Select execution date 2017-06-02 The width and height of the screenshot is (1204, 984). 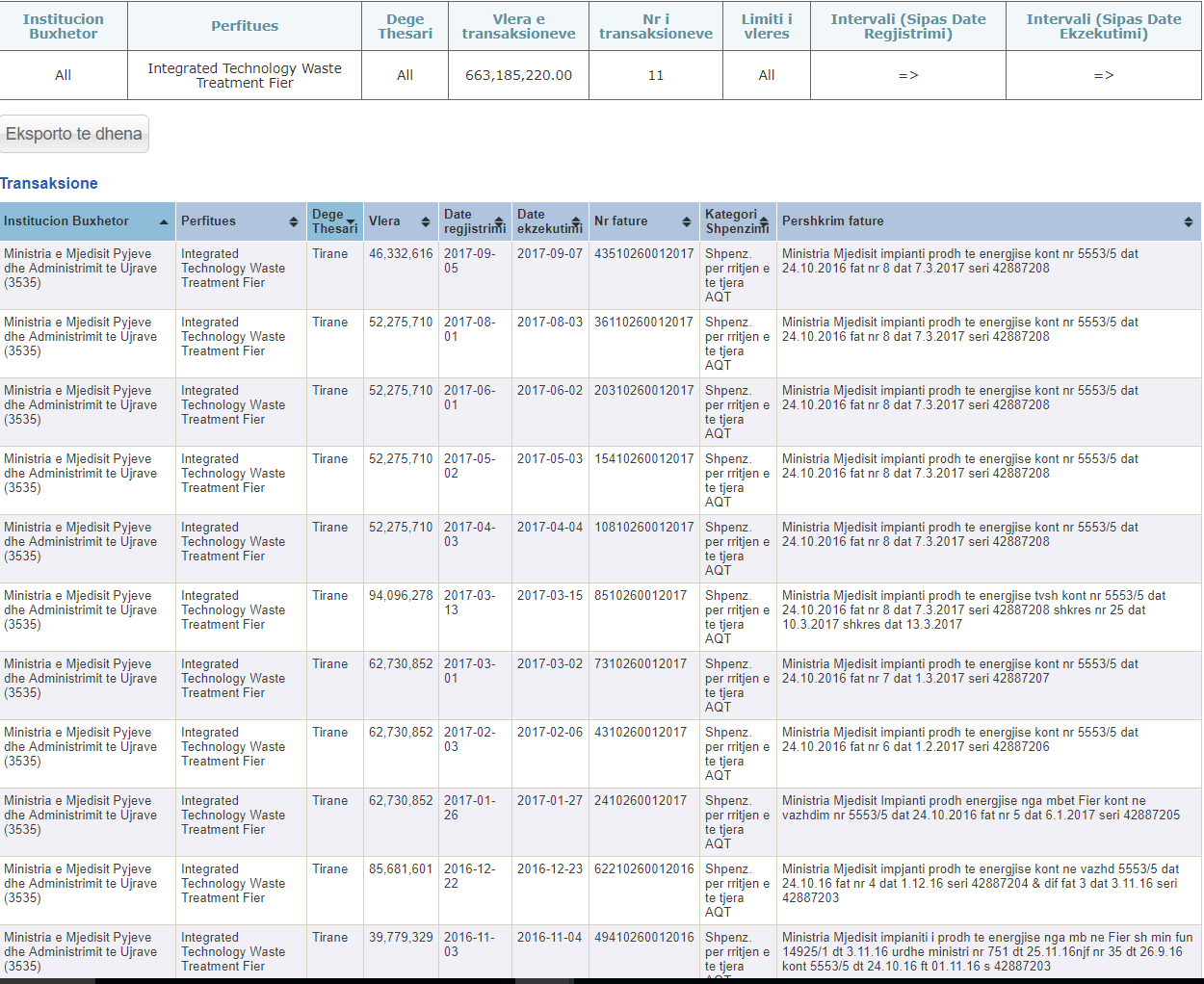coord(550,391)
